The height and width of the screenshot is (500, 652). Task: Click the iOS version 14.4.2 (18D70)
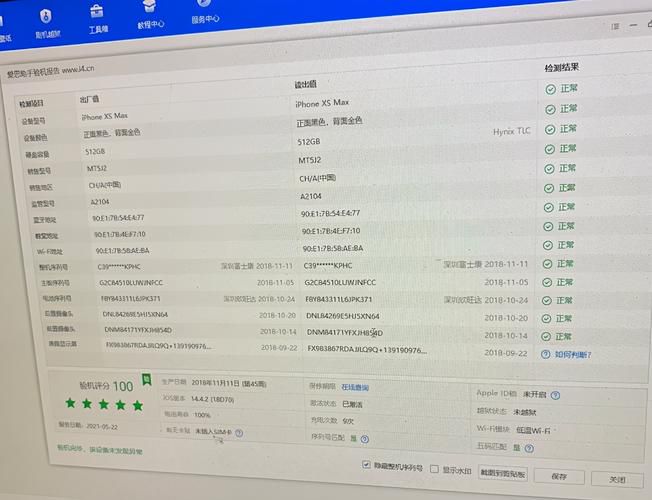(x=212, y=399)
